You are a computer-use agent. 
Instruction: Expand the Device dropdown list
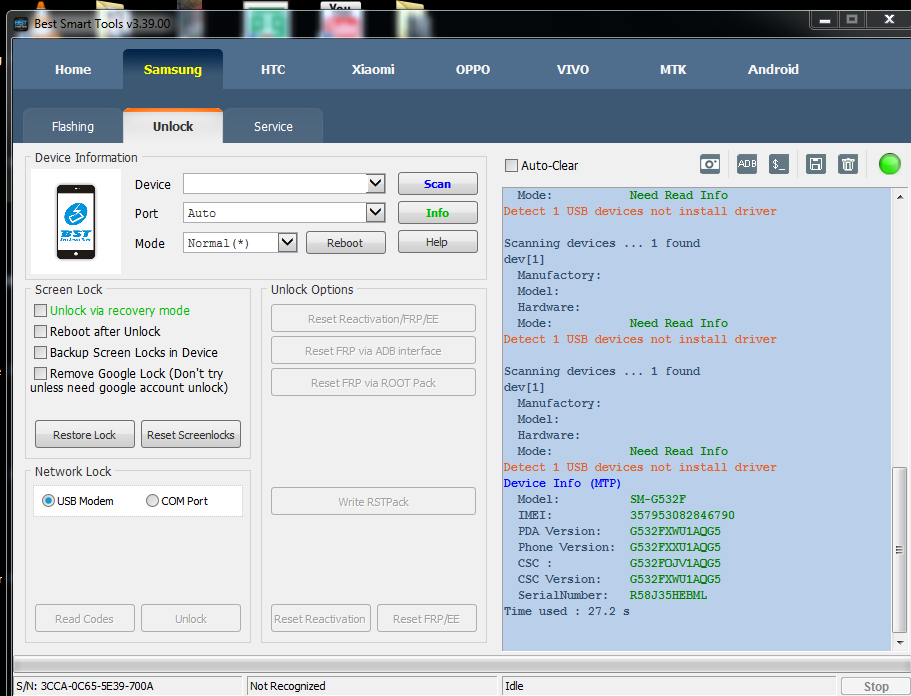click(x=376, y=184)
